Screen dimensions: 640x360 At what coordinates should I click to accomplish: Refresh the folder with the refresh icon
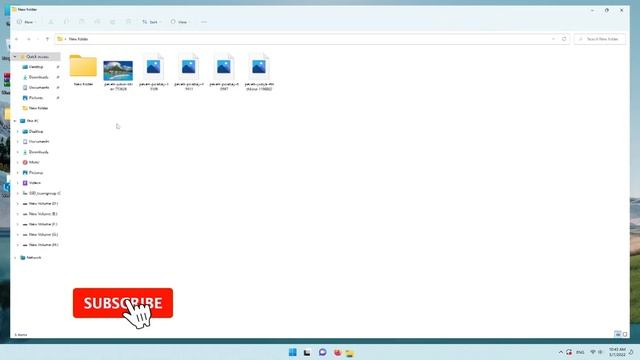coord(564,39)
